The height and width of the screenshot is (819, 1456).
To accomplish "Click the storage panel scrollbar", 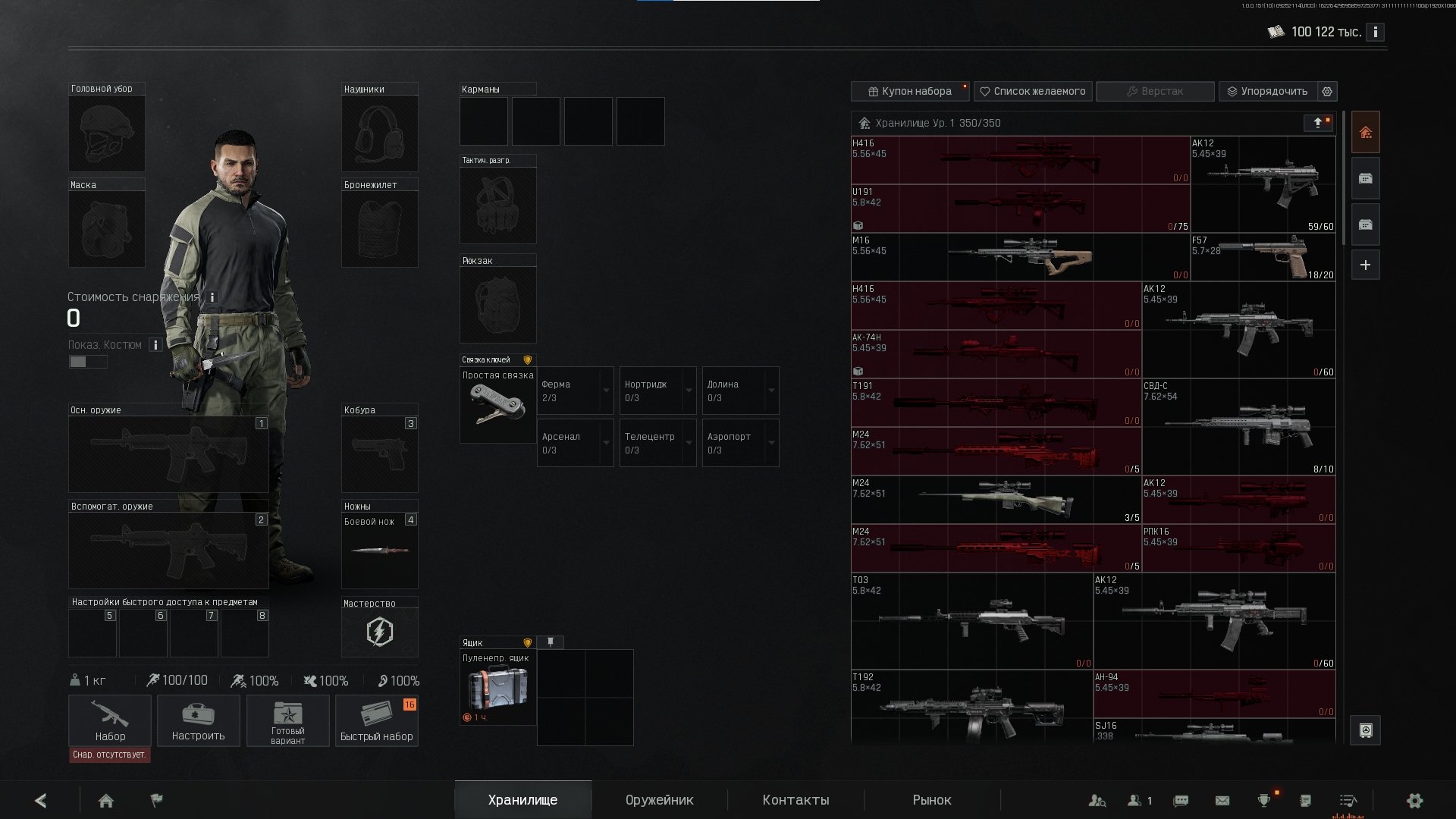I will tap(1344, 178).
